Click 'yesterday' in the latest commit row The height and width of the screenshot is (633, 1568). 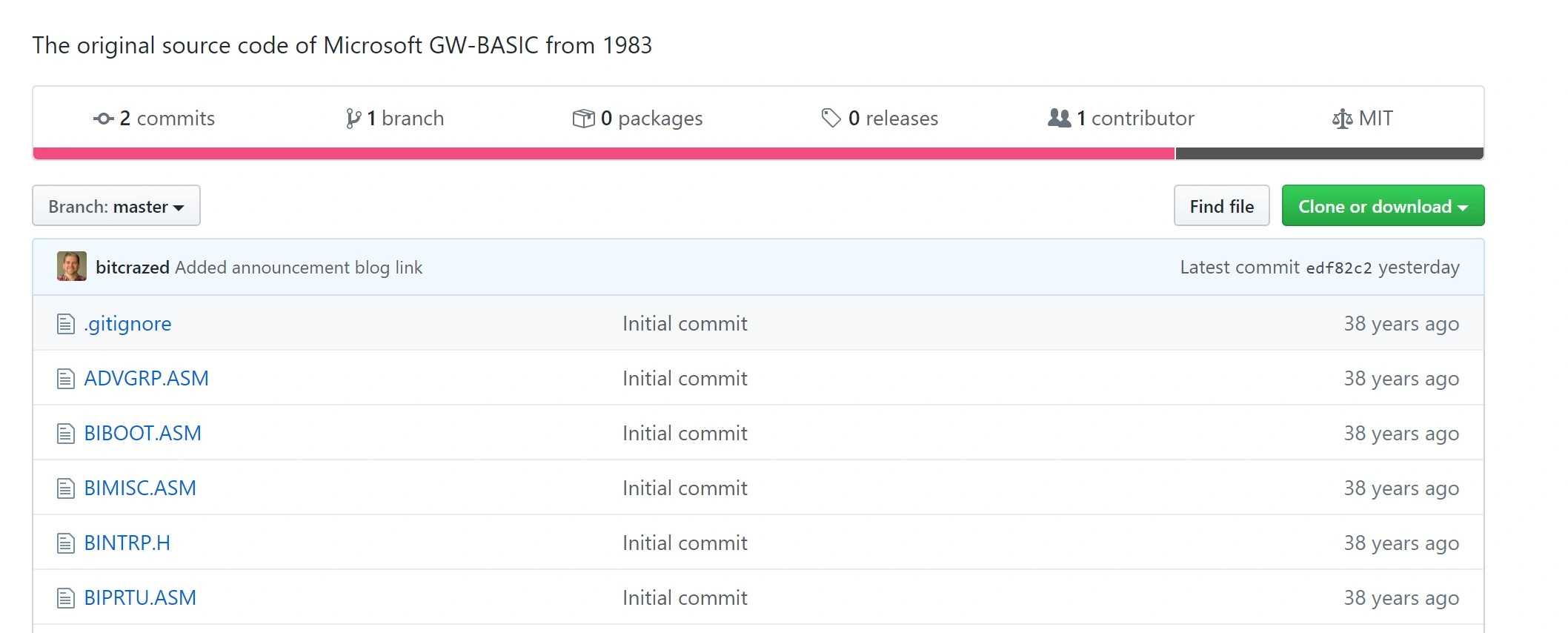pyautogui.click(x=1419, y=268)
